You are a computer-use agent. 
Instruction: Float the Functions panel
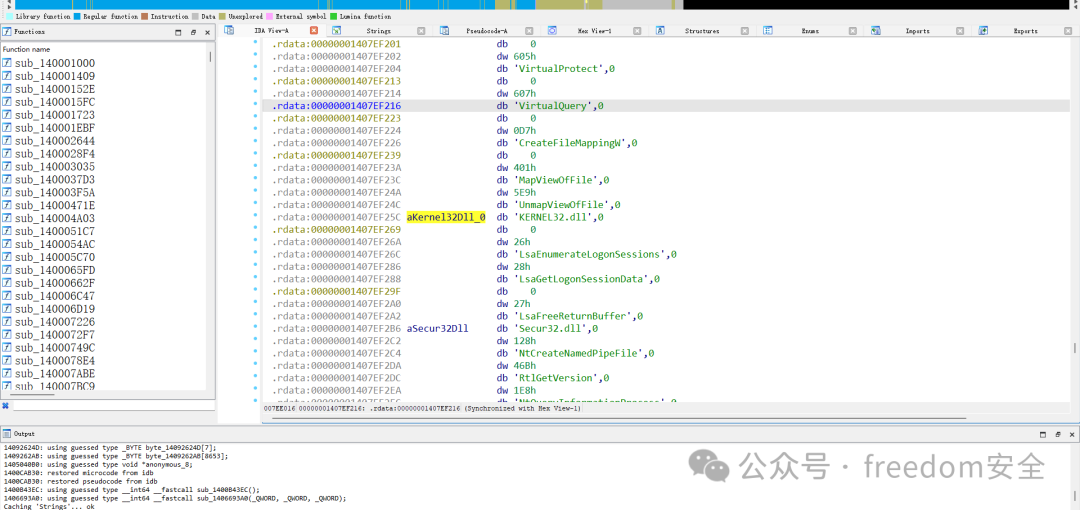(193, 32)
